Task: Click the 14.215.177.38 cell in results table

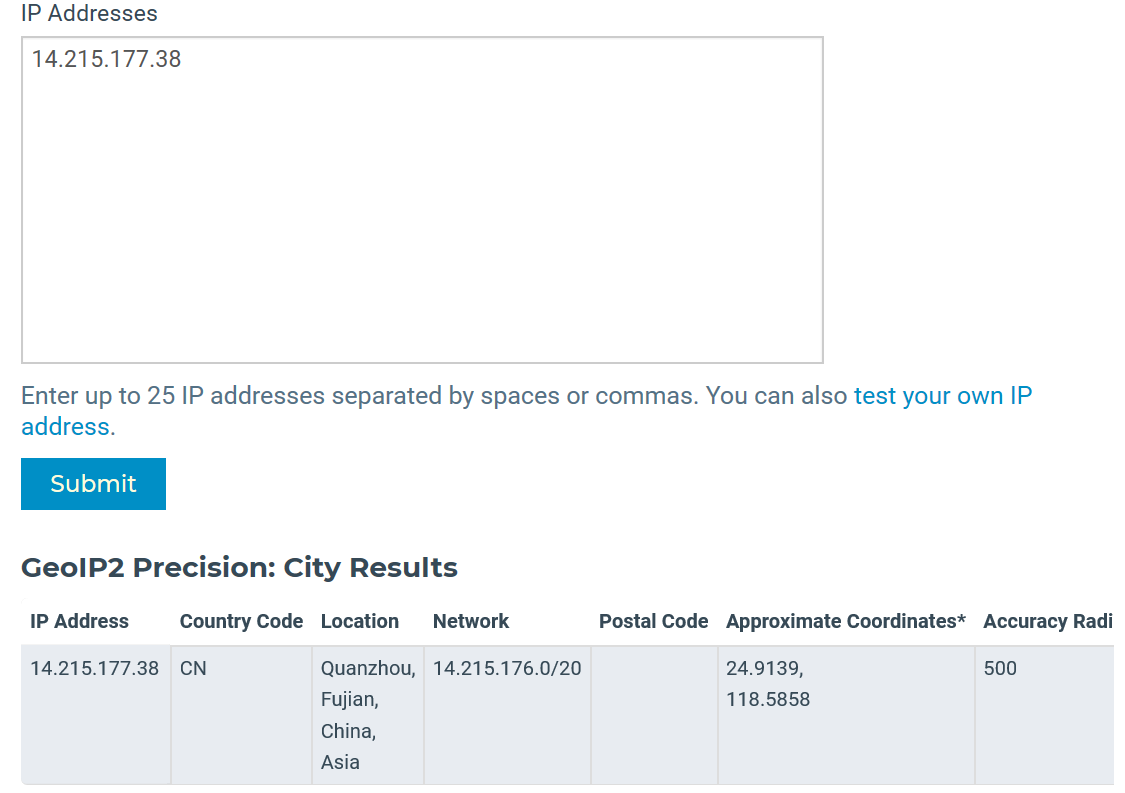Action: point(94,668)
